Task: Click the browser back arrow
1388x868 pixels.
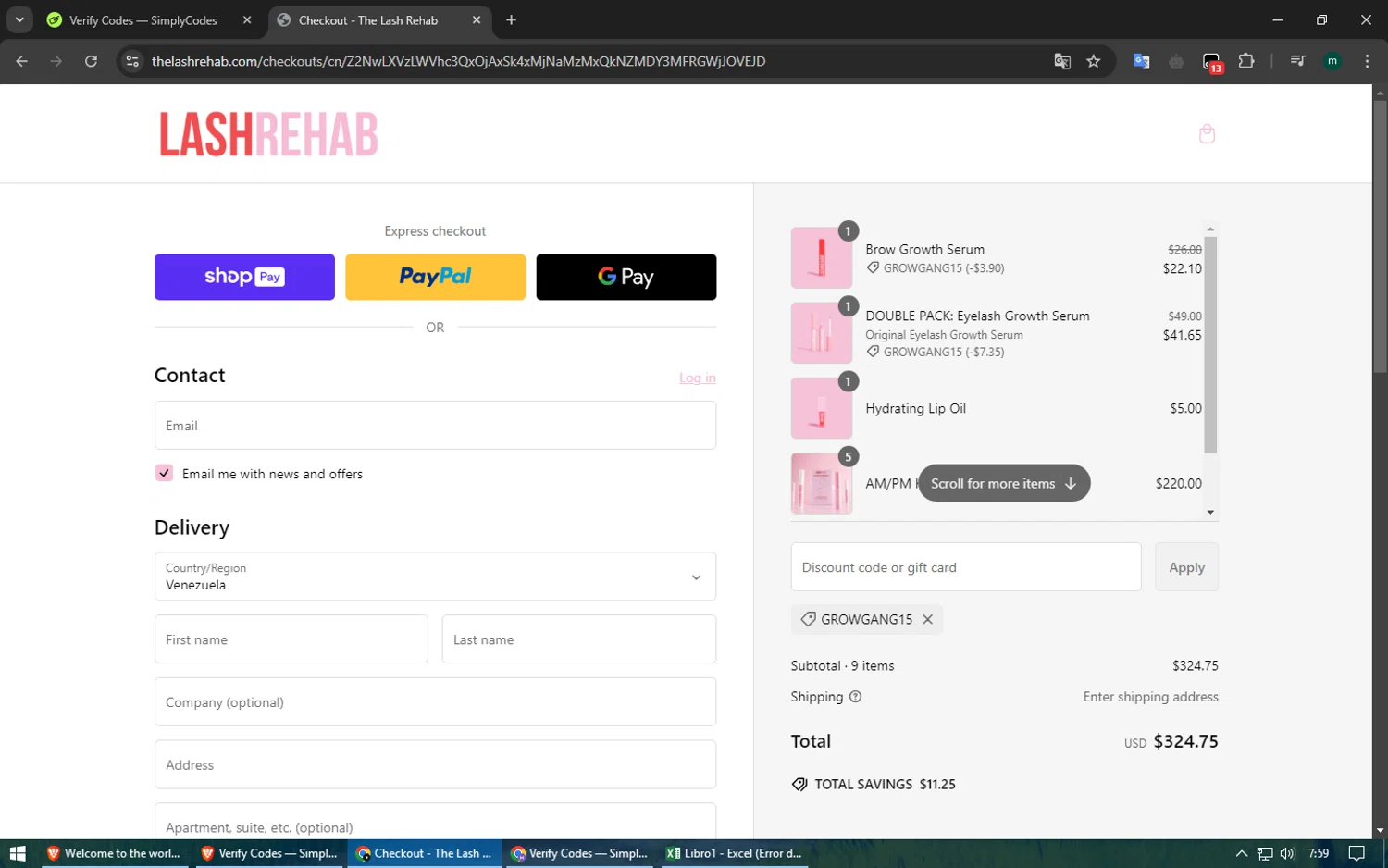Action: 22,61
